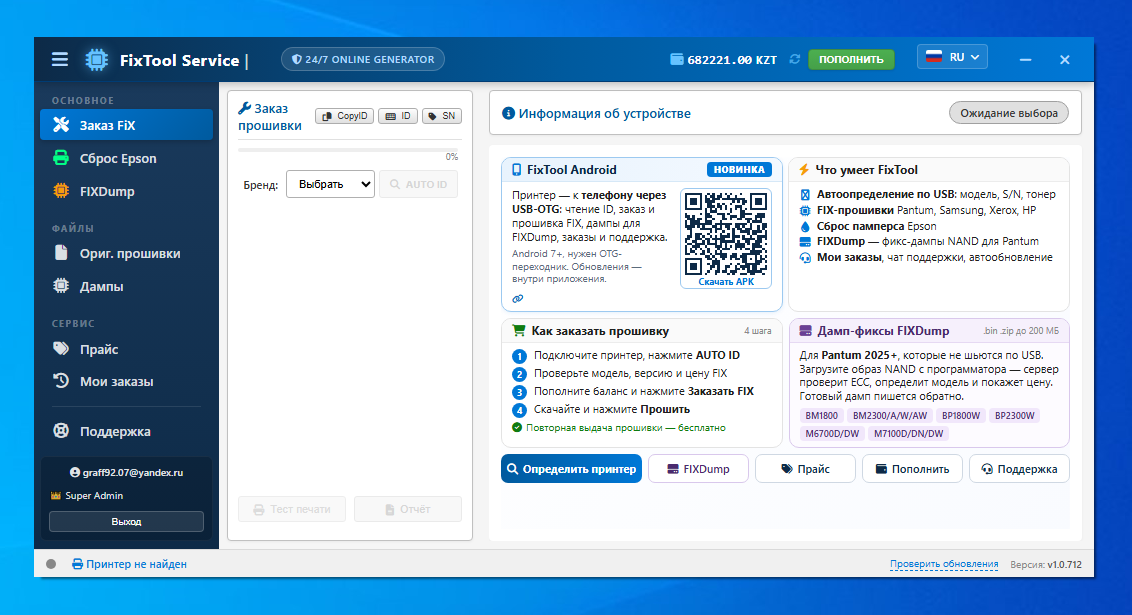
Task: Click the green check icon by Повторная выдача
Action: (x=517, y=427)
